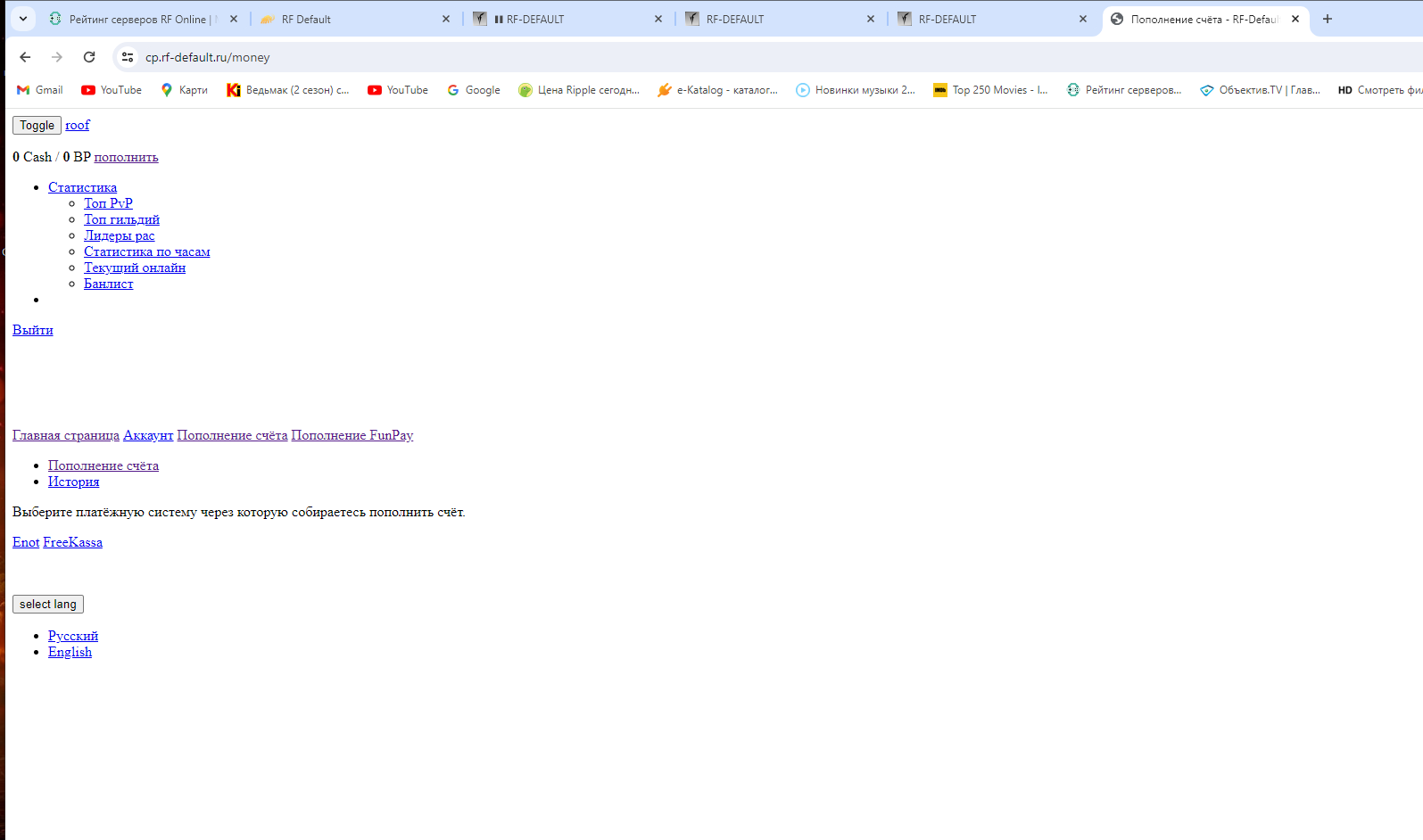Switch language to English
The image size is (1423, 840).
(x=70, y=652)
